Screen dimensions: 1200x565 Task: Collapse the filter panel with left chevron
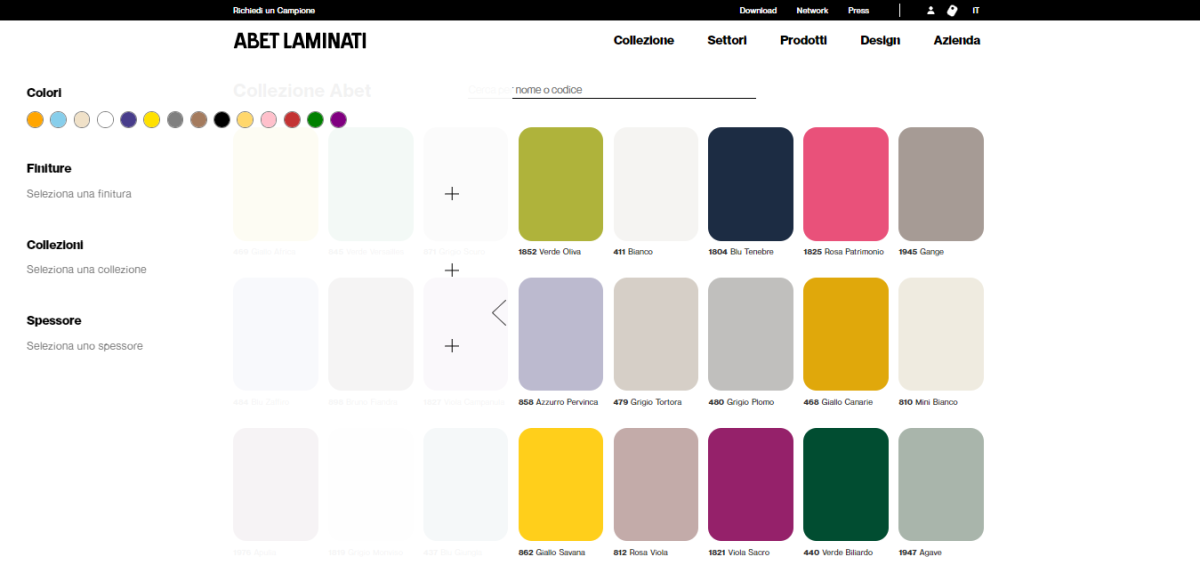[499, 313]
